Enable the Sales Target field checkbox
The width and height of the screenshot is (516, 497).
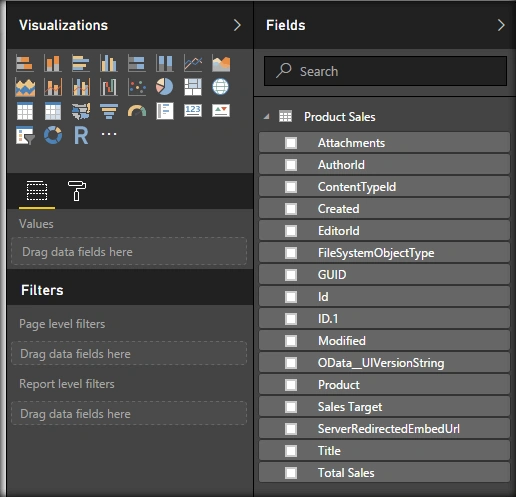(291, 407)
